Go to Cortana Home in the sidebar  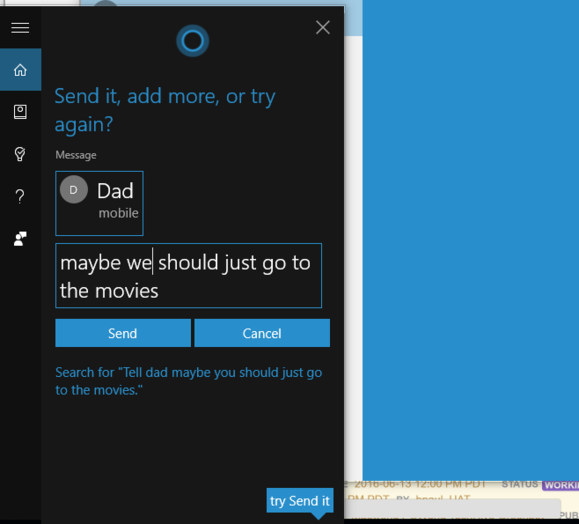(x=20, y=70)
